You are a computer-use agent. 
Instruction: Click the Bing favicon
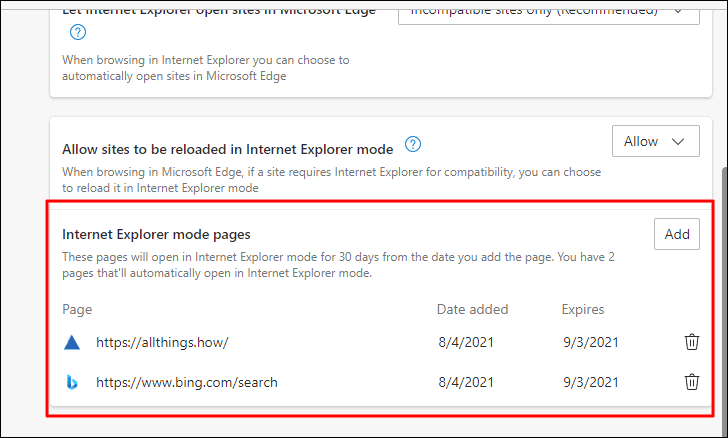click(72, 382)
